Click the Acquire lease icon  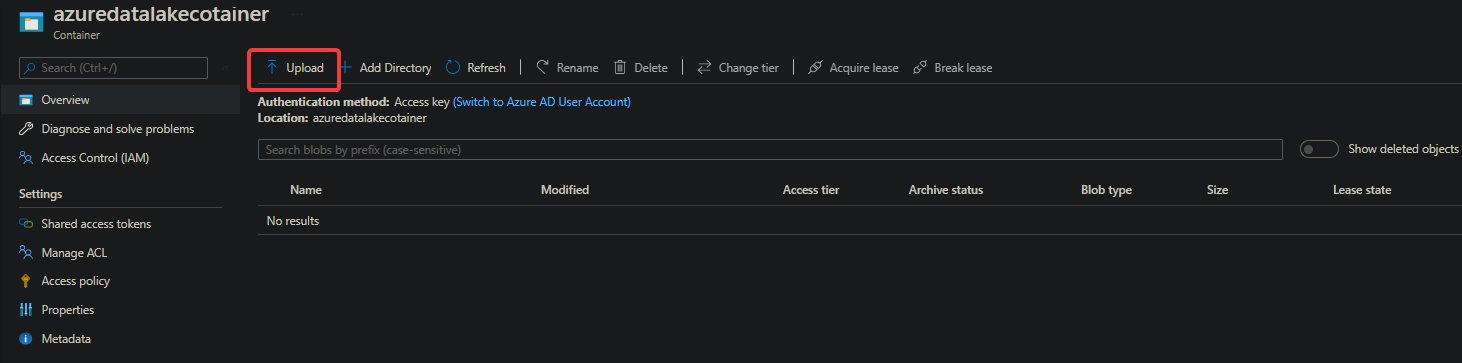point(815,67)
